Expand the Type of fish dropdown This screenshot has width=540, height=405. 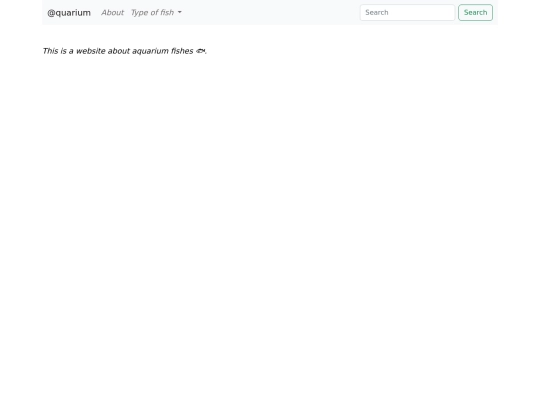point(156,13)
